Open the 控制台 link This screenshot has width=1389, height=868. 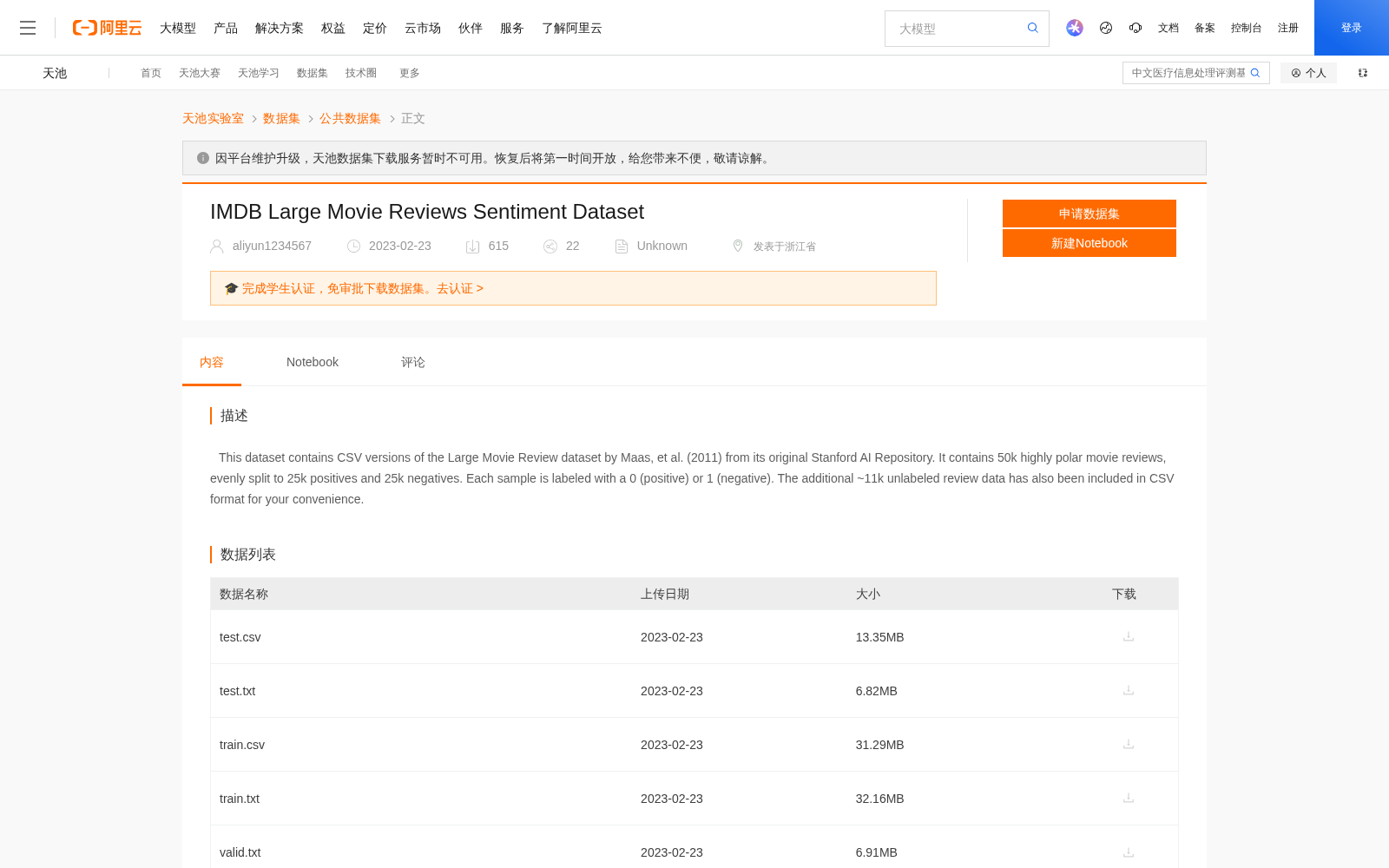pos(1247,28)
